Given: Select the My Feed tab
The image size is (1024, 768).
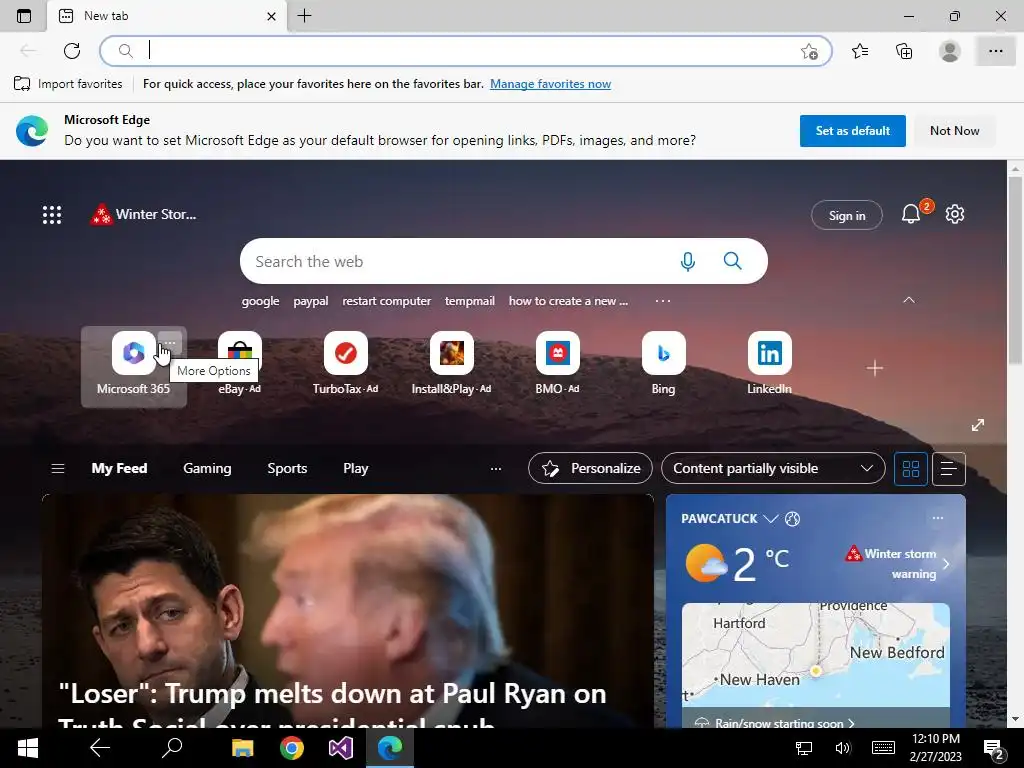Looking at the screenshot, I should (119, 468).
